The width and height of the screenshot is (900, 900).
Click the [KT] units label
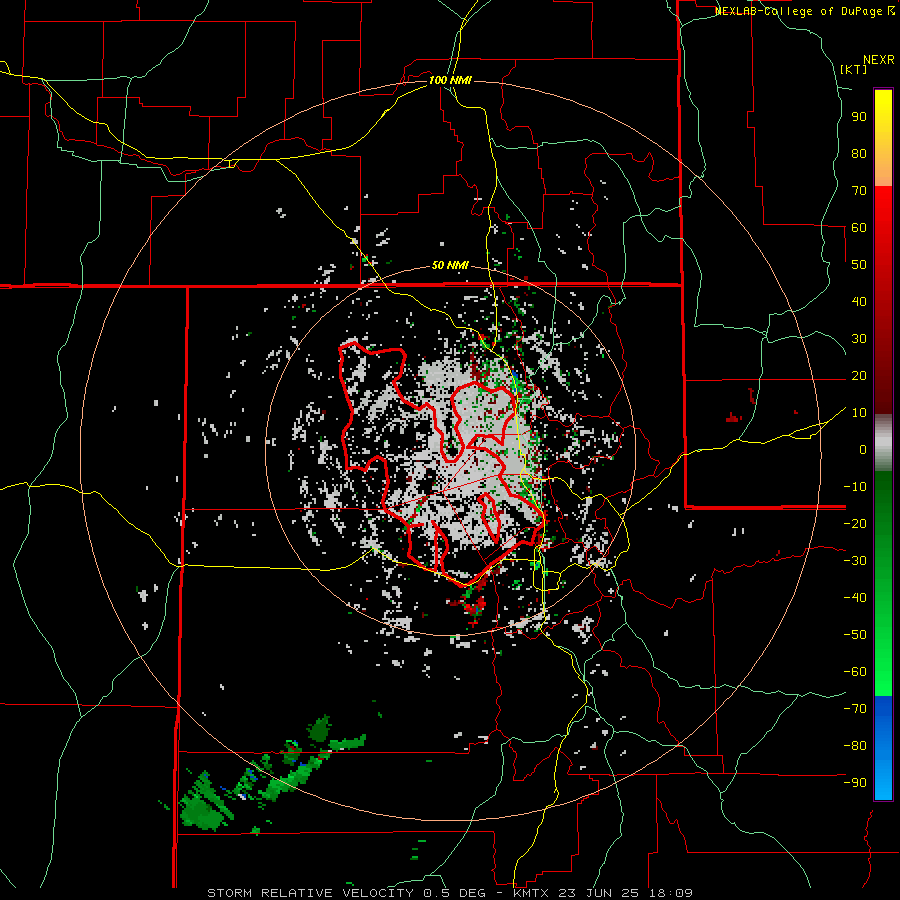click(x=853, y=69)
